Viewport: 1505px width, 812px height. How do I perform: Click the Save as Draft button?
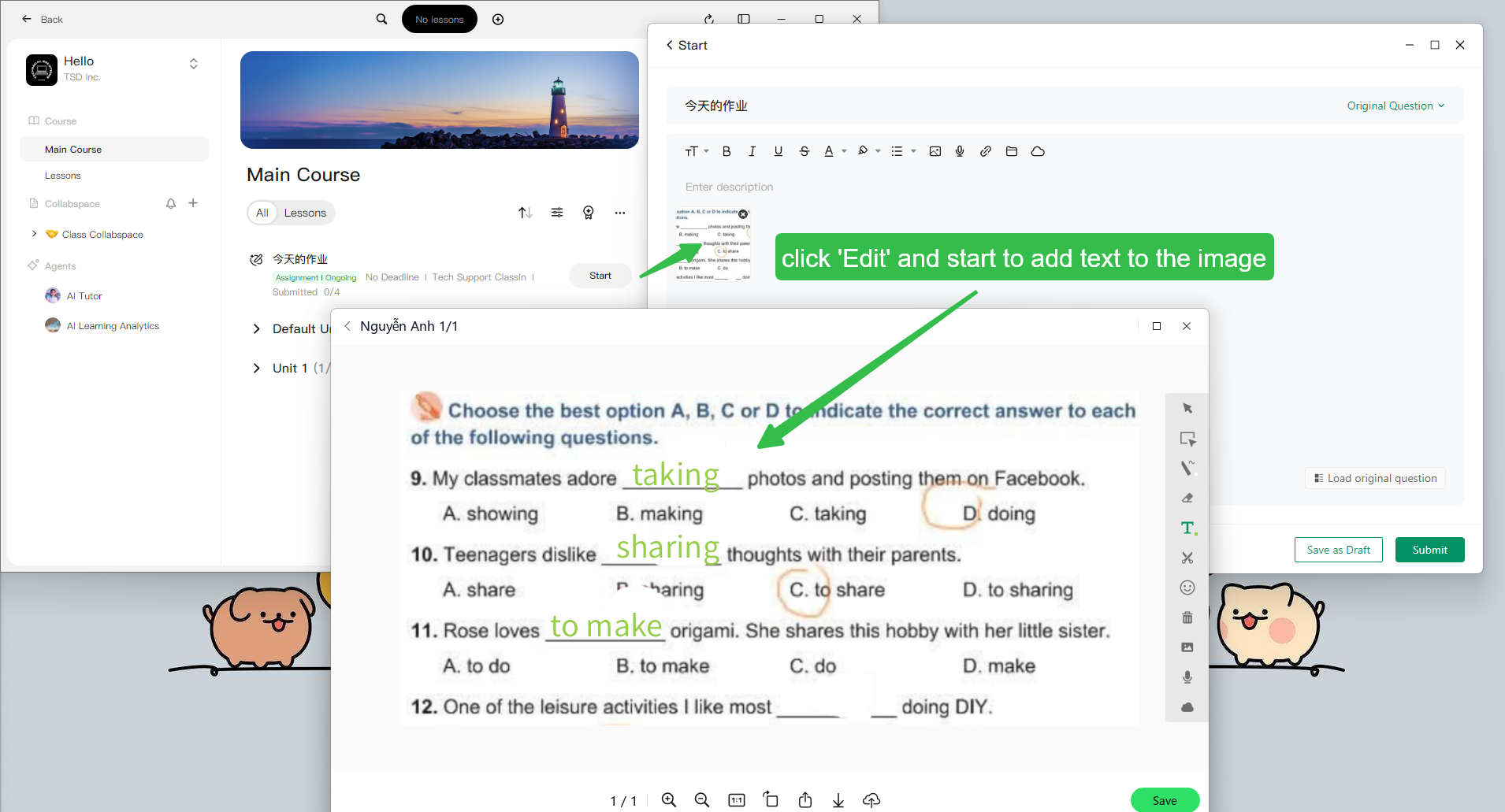(x=1338, y=550)
